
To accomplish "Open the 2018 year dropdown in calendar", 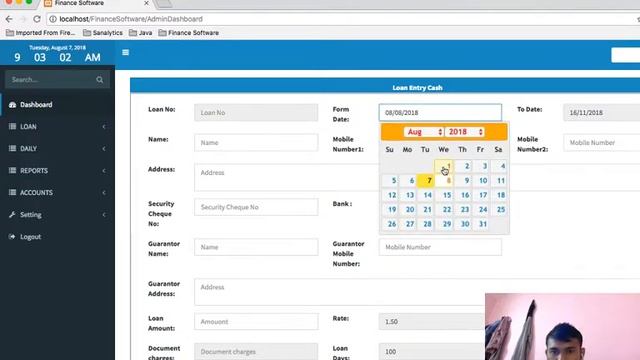I will [464, 132].
